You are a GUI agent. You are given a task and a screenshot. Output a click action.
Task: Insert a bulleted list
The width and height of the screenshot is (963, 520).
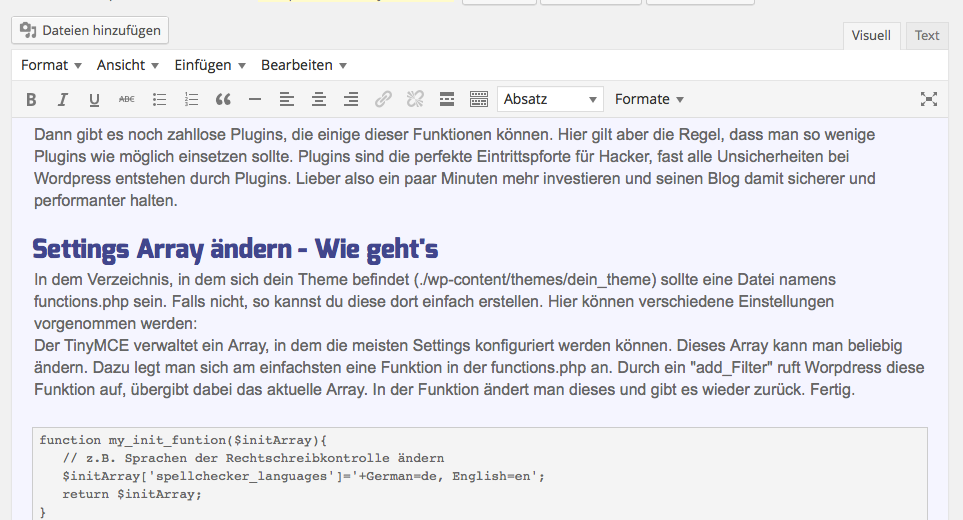159,99
